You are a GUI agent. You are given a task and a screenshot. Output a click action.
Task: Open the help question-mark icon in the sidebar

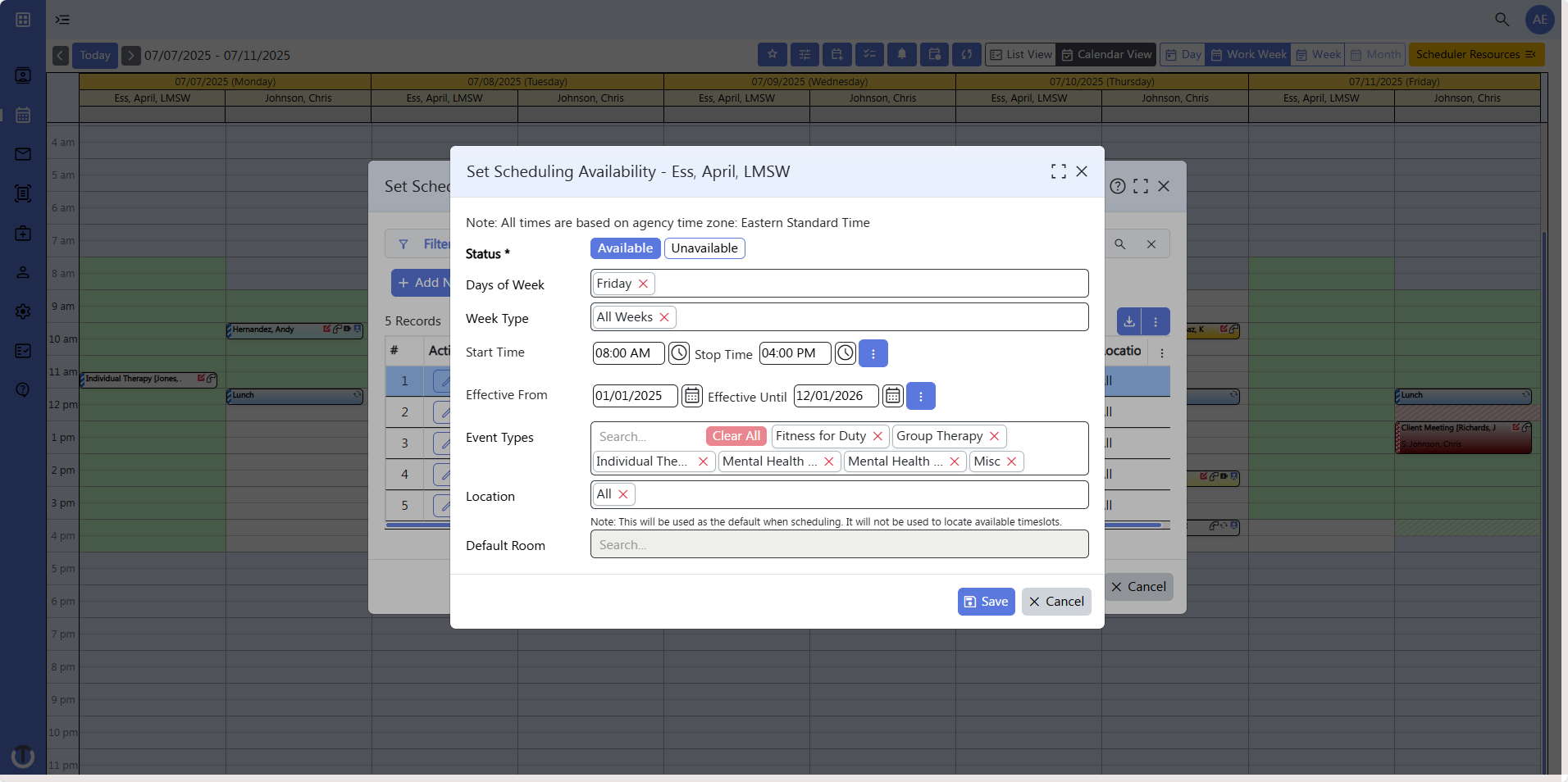[23, 390]
